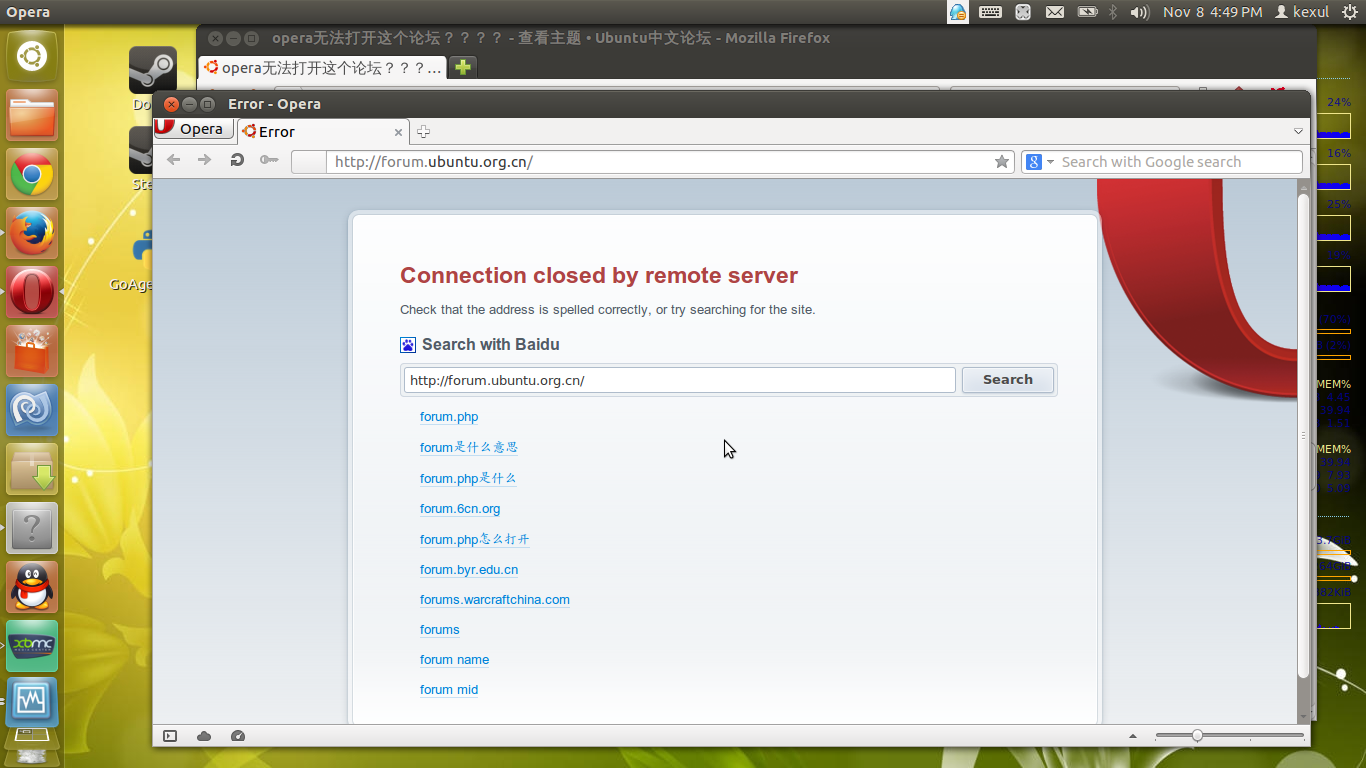Open the forum.php suggestion link

[449, 417]
